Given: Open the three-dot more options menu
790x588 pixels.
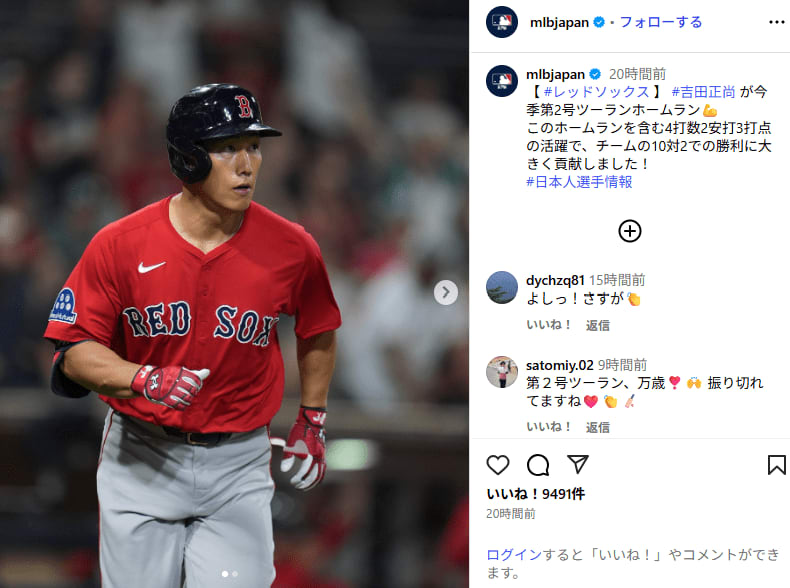Looking at the screenshot, I should click(776, 22).
